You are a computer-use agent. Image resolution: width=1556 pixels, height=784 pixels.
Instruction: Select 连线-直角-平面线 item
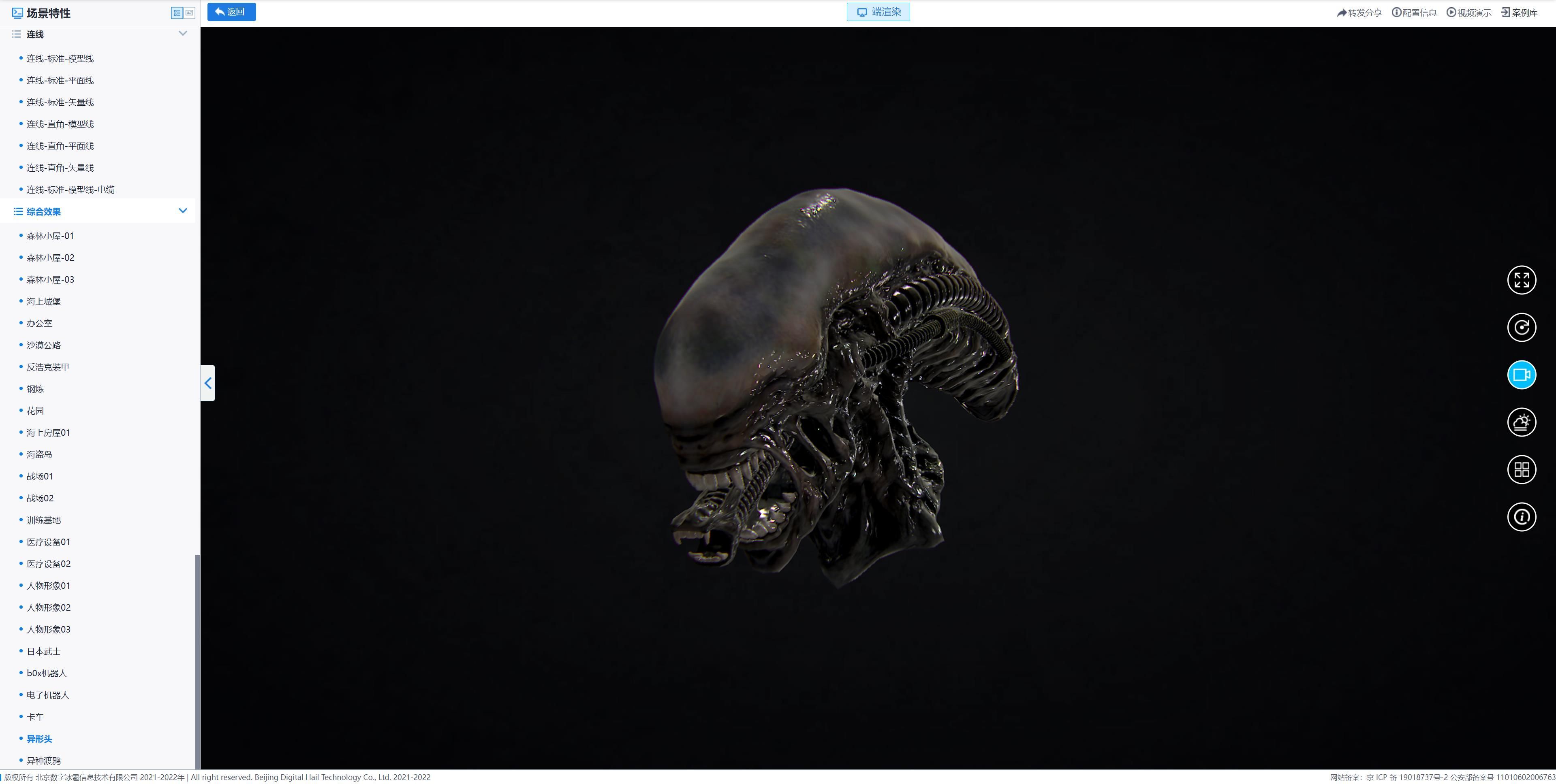click(60, 146)
